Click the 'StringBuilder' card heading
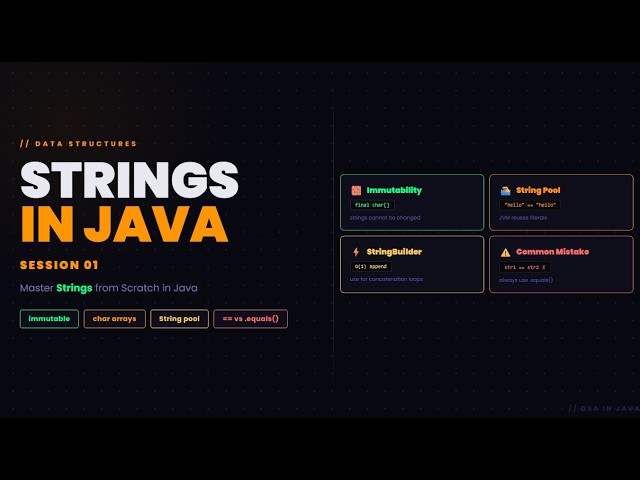Screen dimensions: 640x480 (394, 252)
